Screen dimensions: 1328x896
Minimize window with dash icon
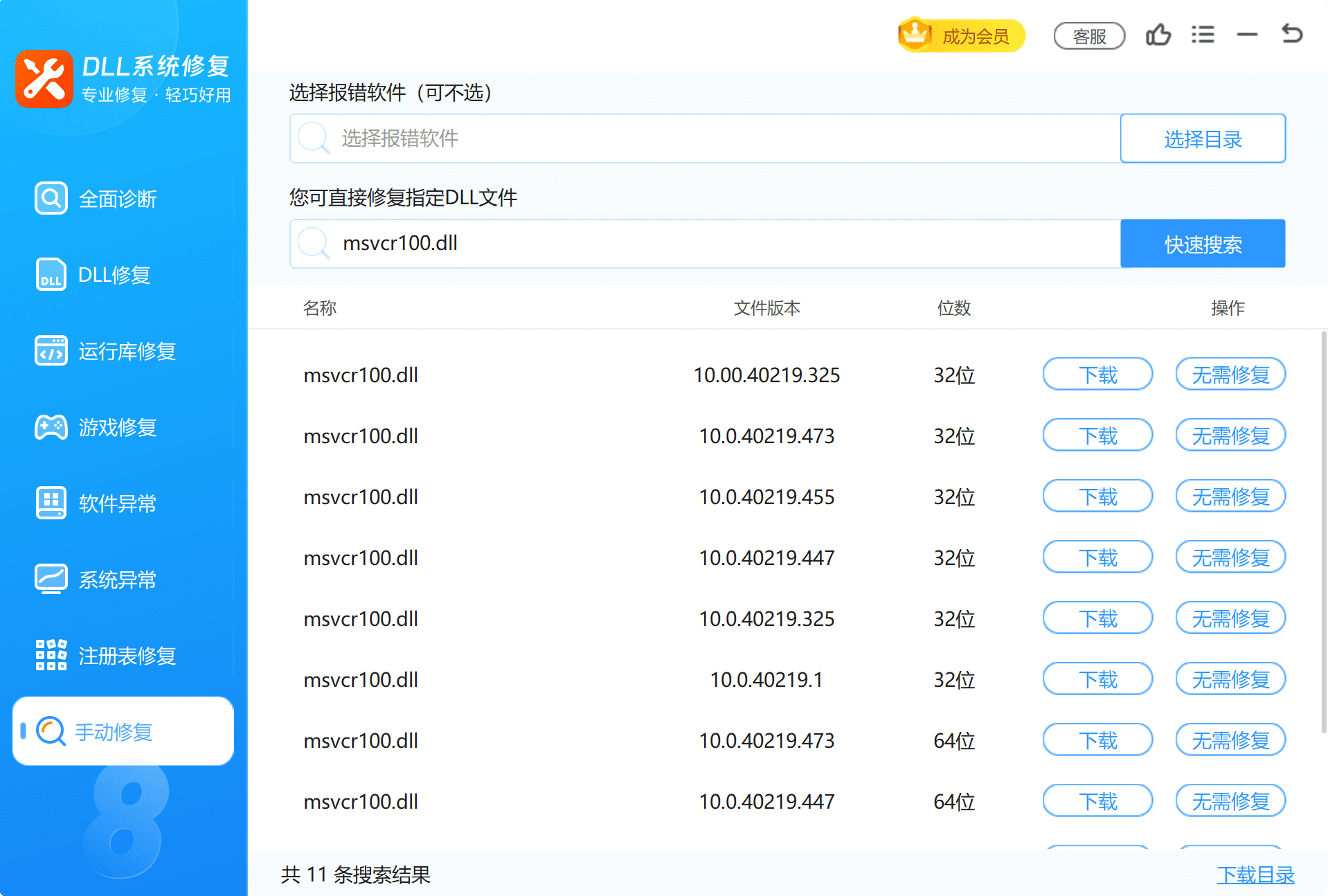[x=1247, y=35]
